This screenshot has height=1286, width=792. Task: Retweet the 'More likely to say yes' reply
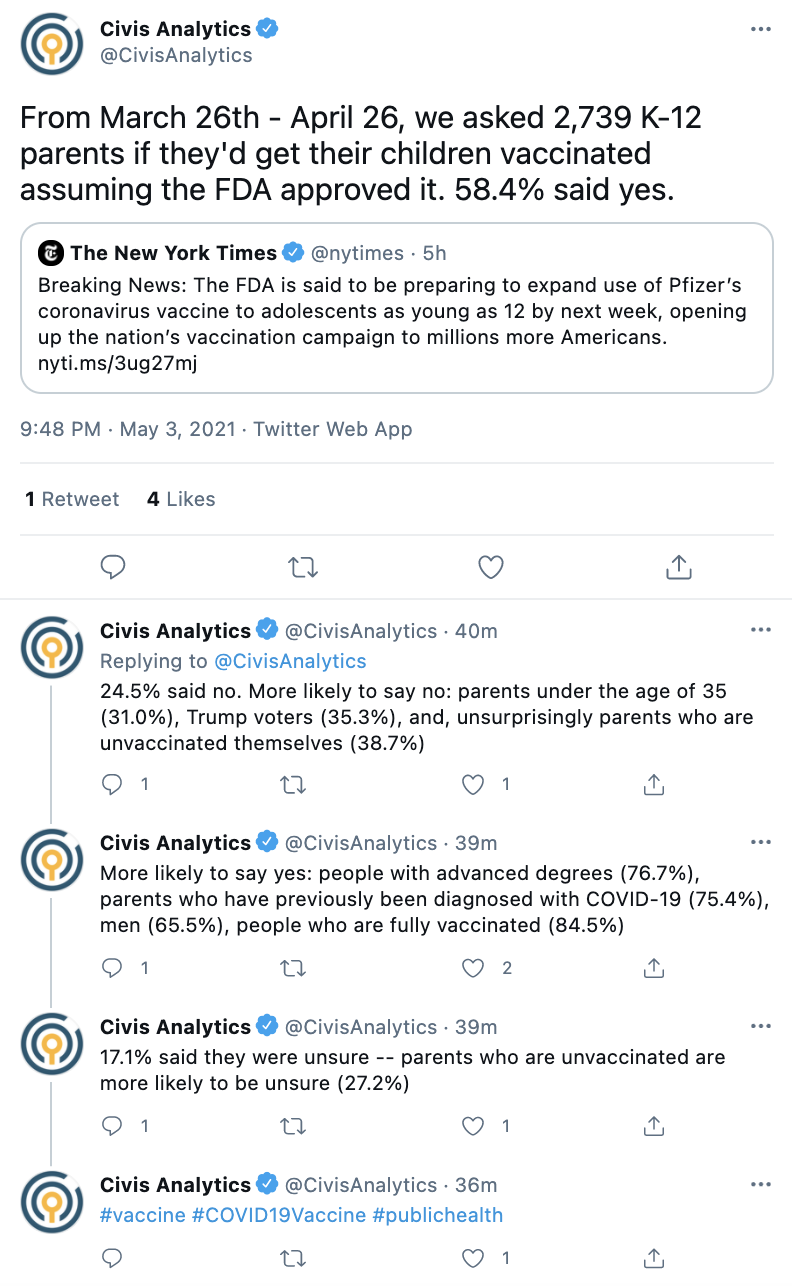tap(293, 968)
